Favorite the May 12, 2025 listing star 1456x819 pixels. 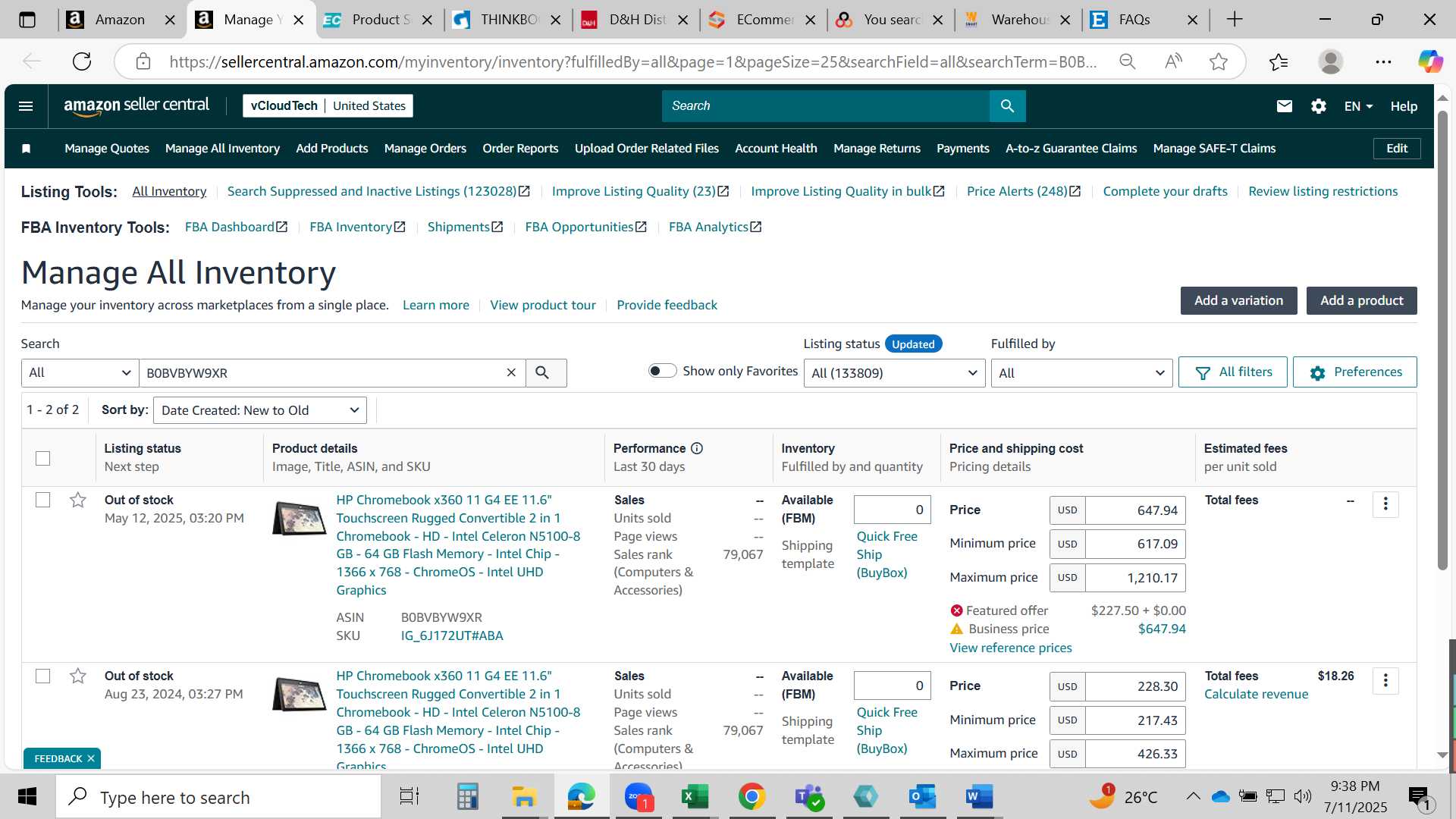pyautogui.click(x=78, y=500)
